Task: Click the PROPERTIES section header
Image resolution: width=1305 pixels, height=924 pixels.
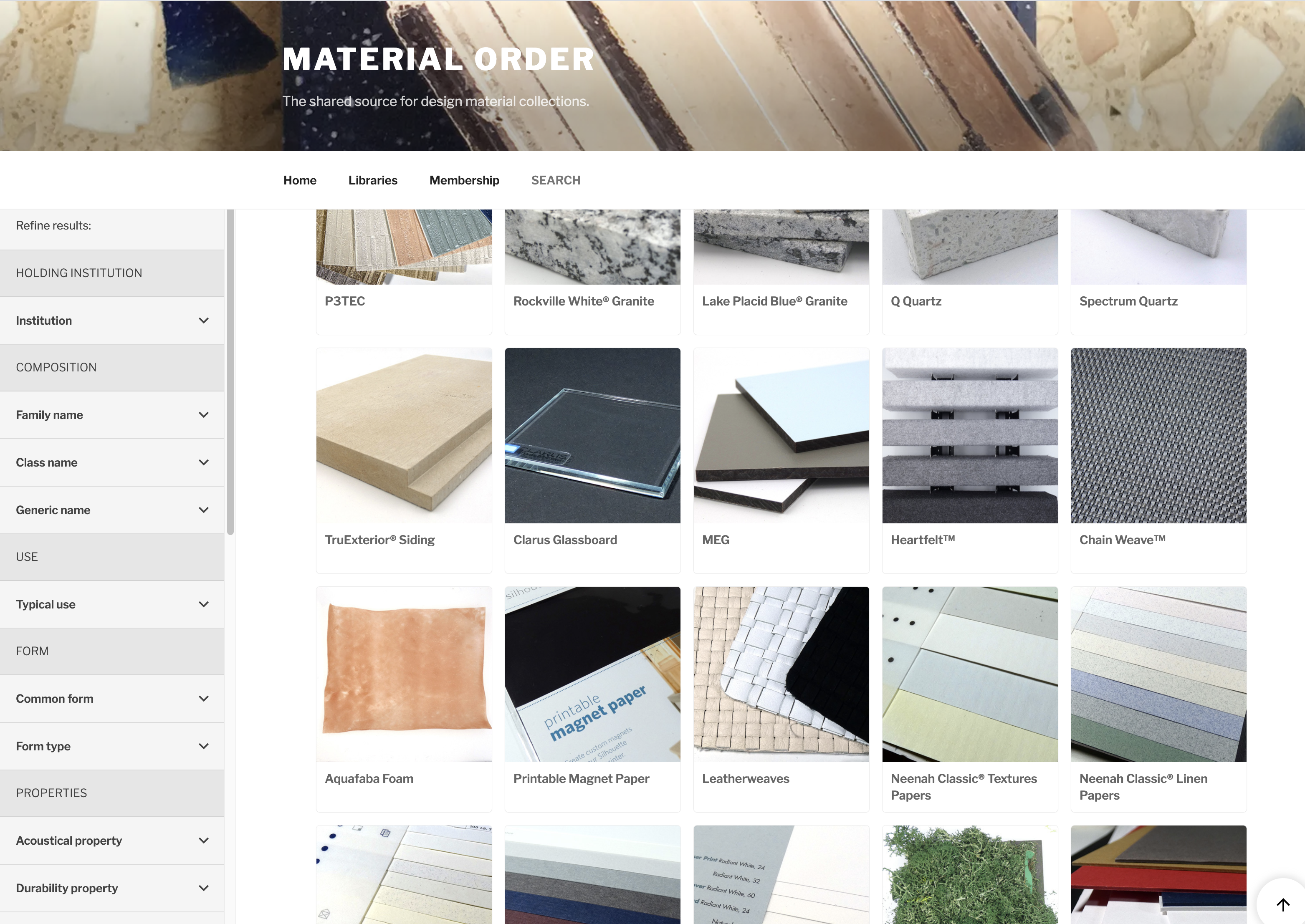Action: coord(112,793)
